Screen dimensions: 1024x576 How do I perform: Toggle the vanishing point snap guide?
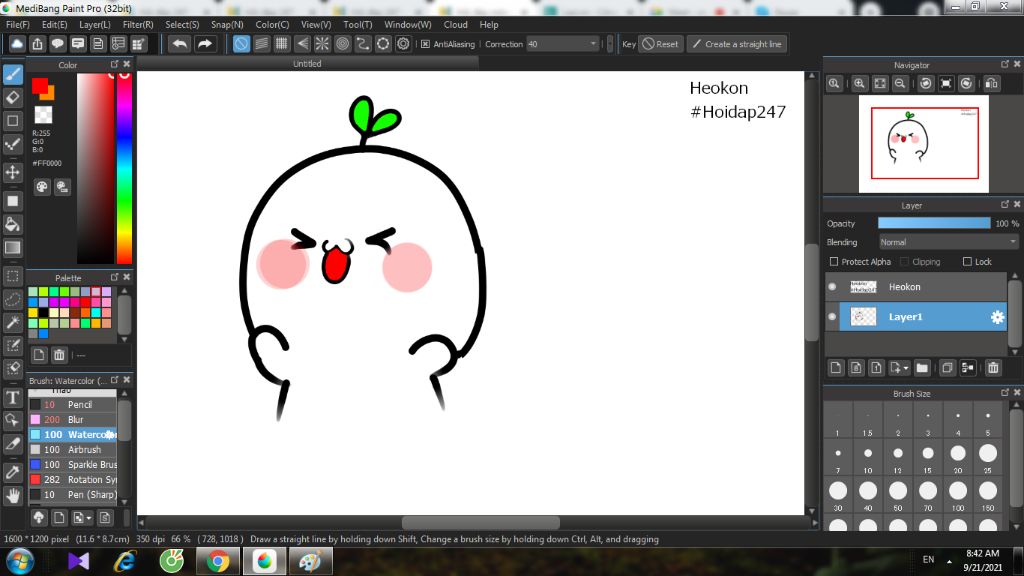302,44
